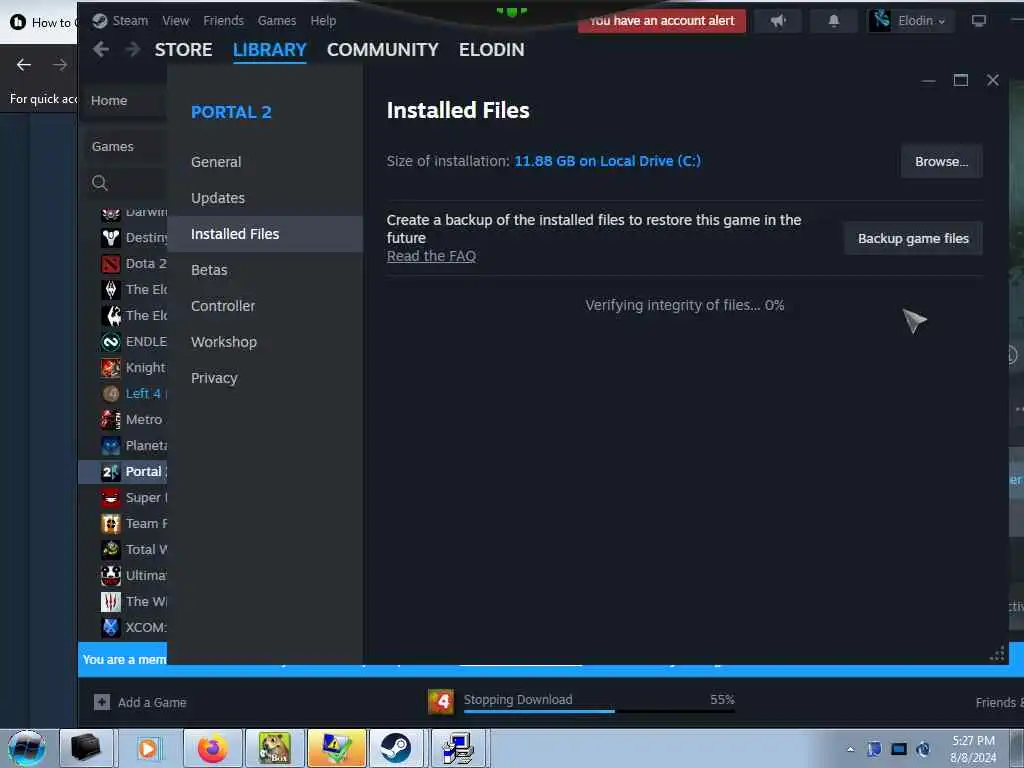This screenshot has height=768, width=1024.
Task: Select the Betas properties tab
Action: coord(209,270)
